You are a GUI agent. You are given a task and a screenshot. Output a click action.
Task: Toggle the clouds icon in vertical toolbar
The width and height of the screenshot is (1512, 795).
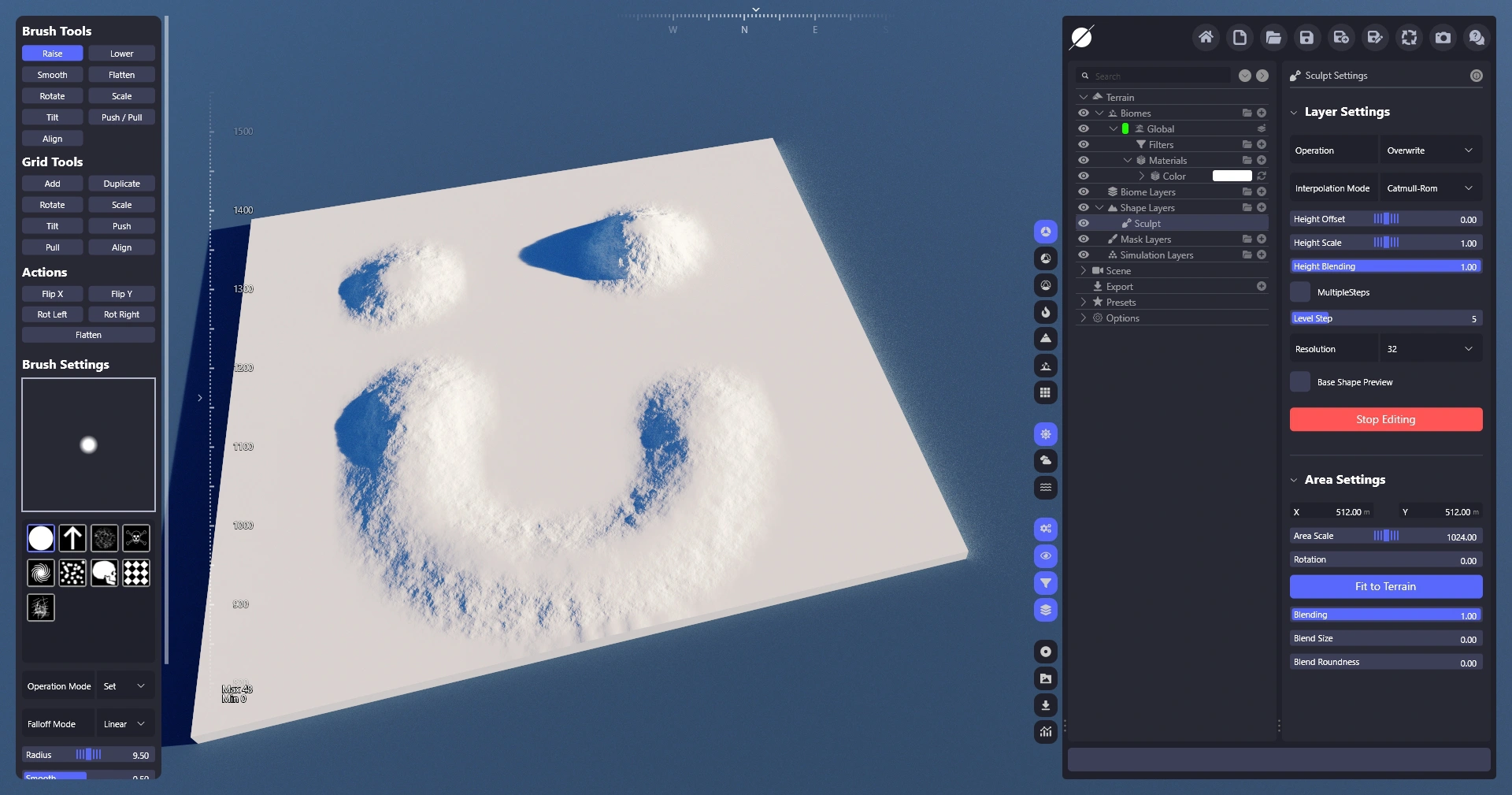(x=1046, y=461)
